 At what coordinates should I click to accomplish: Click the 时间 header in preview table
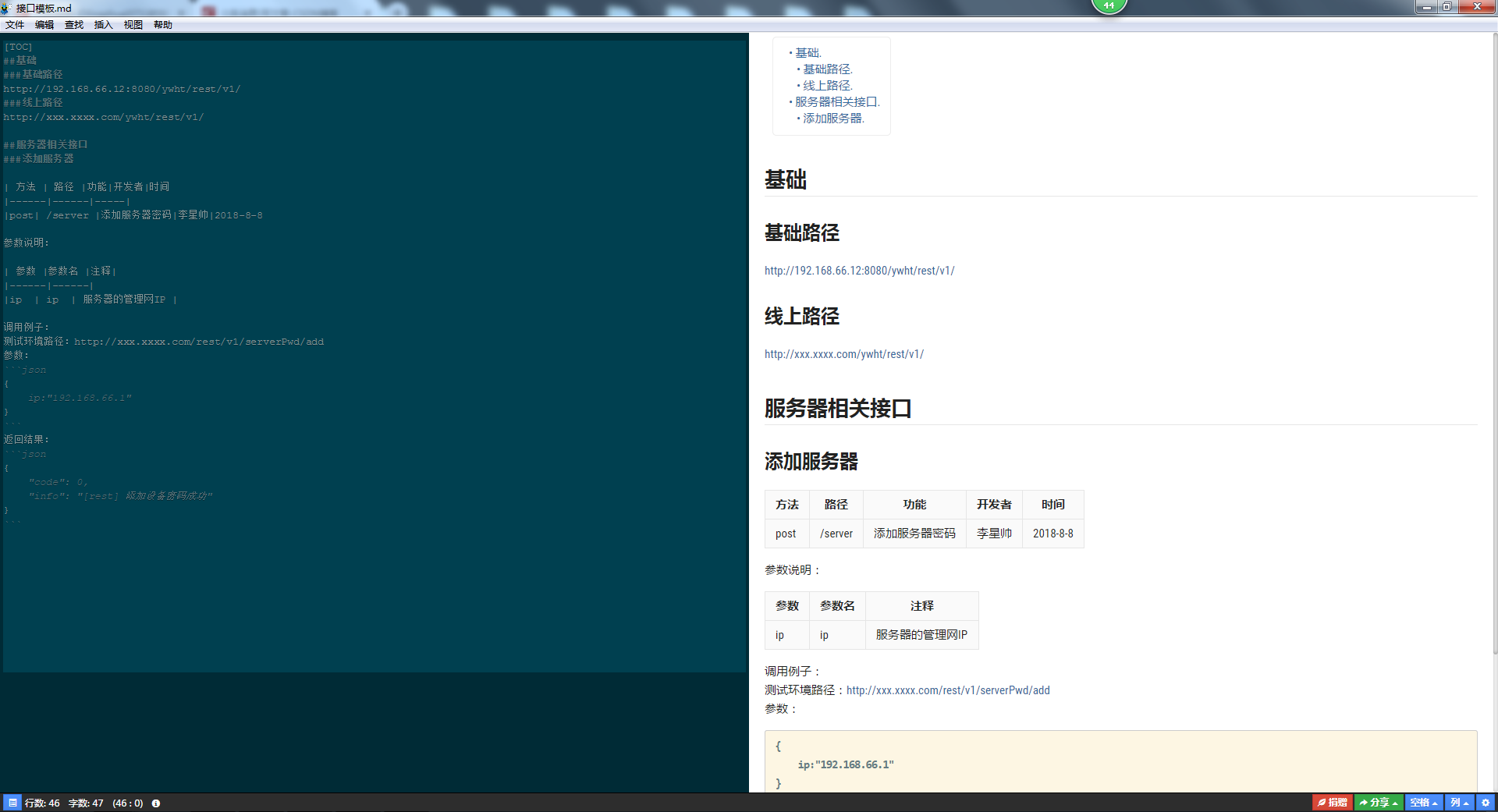(x=1053, y=505)
